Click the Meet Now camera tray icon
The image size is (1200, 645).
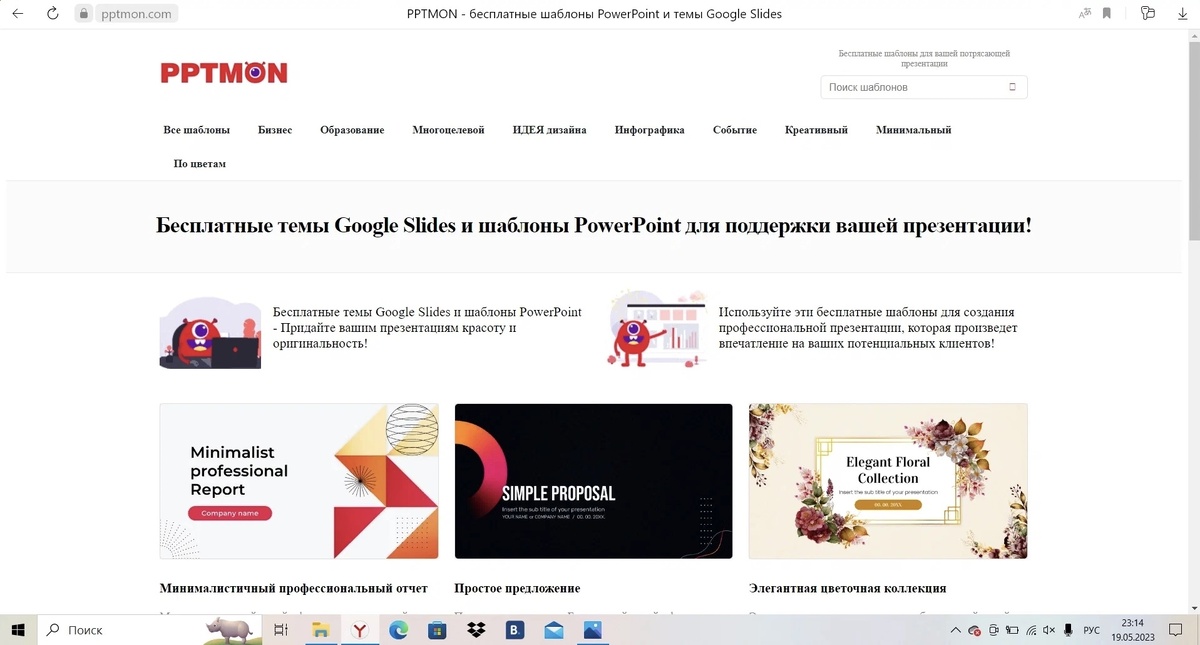tap(993, 631)
